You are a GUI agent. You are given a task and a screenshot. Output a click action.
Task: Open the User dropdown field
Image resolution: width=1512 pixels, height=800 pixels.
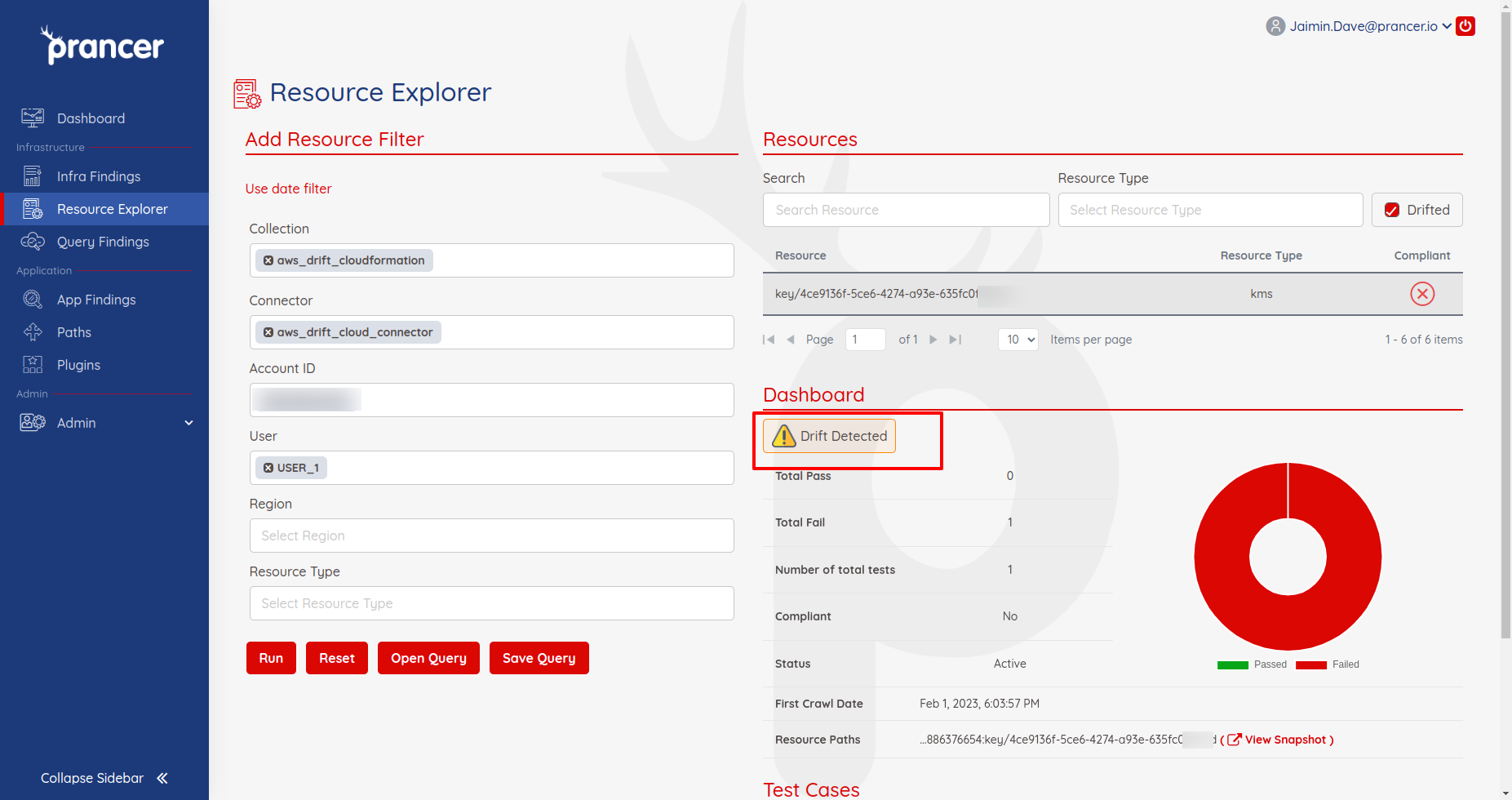[491, 468]
